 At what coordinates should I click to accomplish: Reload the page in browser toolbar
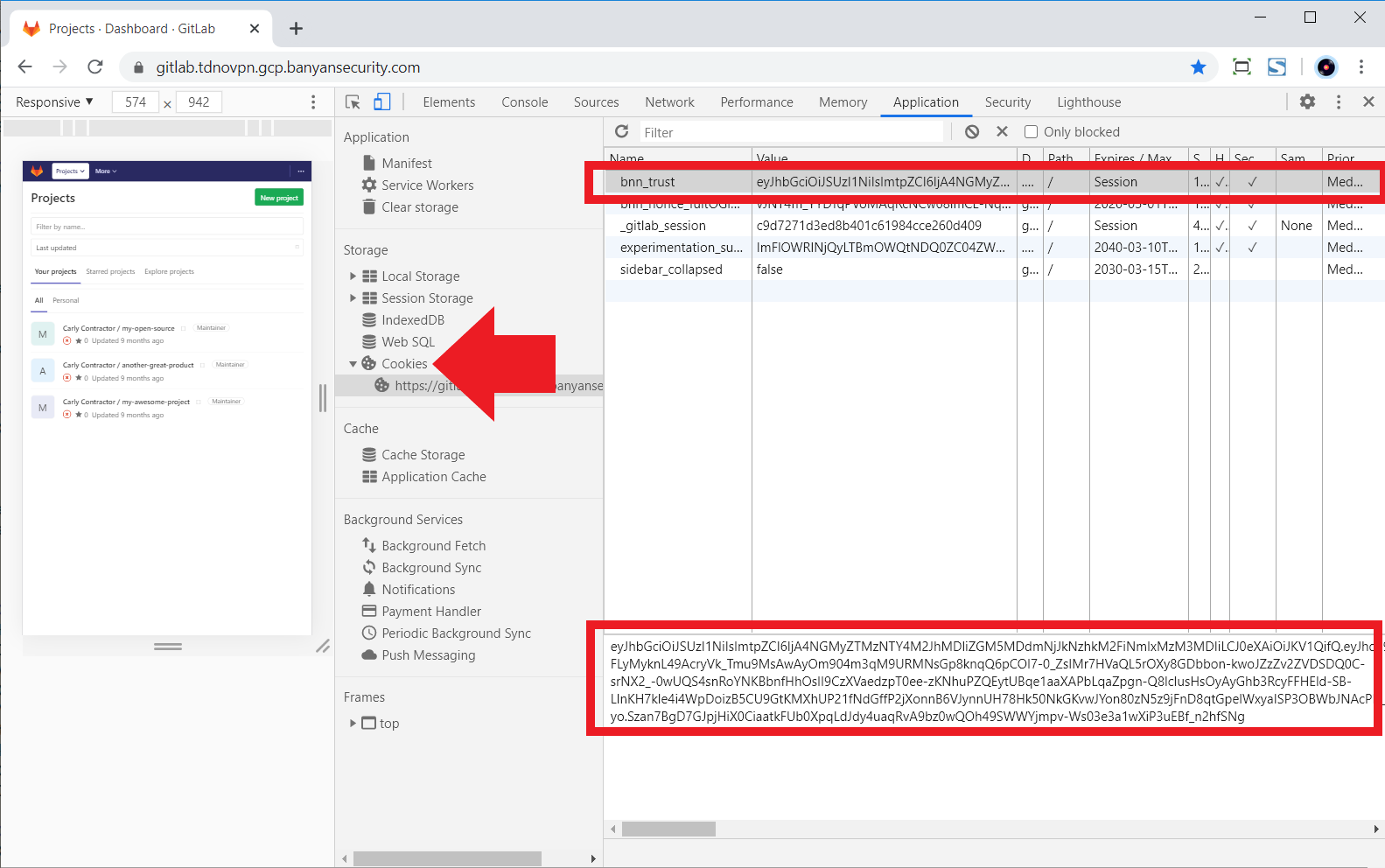coord(95,67)
